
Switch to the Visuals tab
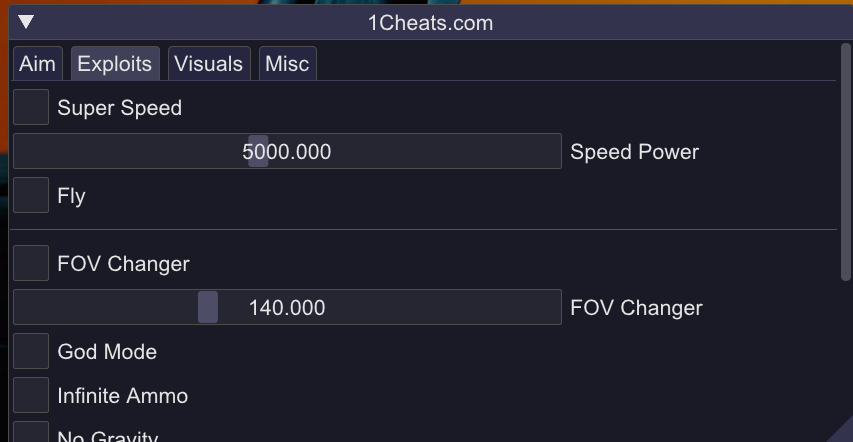(x=208, y=64)
